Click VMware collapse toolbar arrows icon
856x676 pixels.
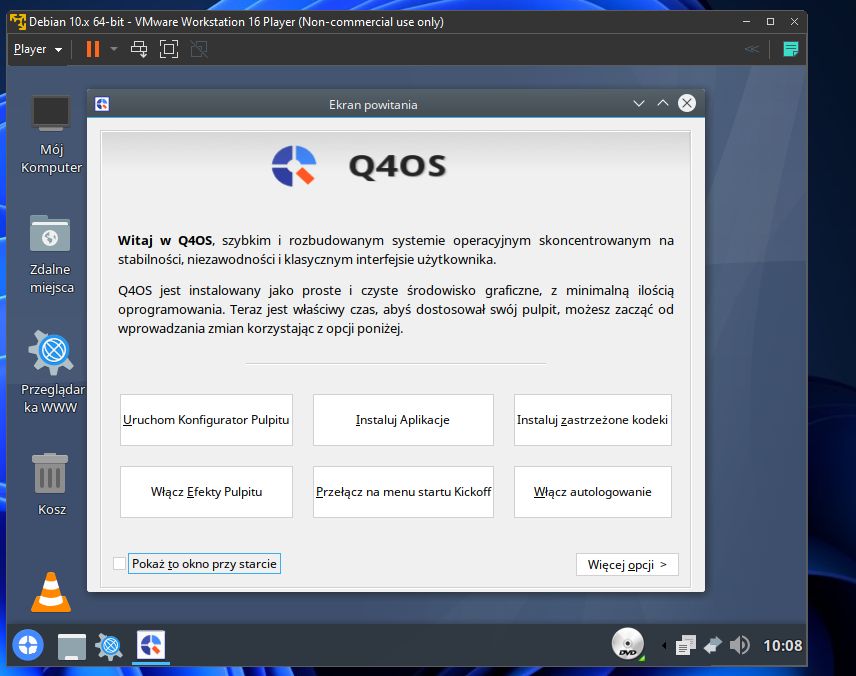point(752,49)
